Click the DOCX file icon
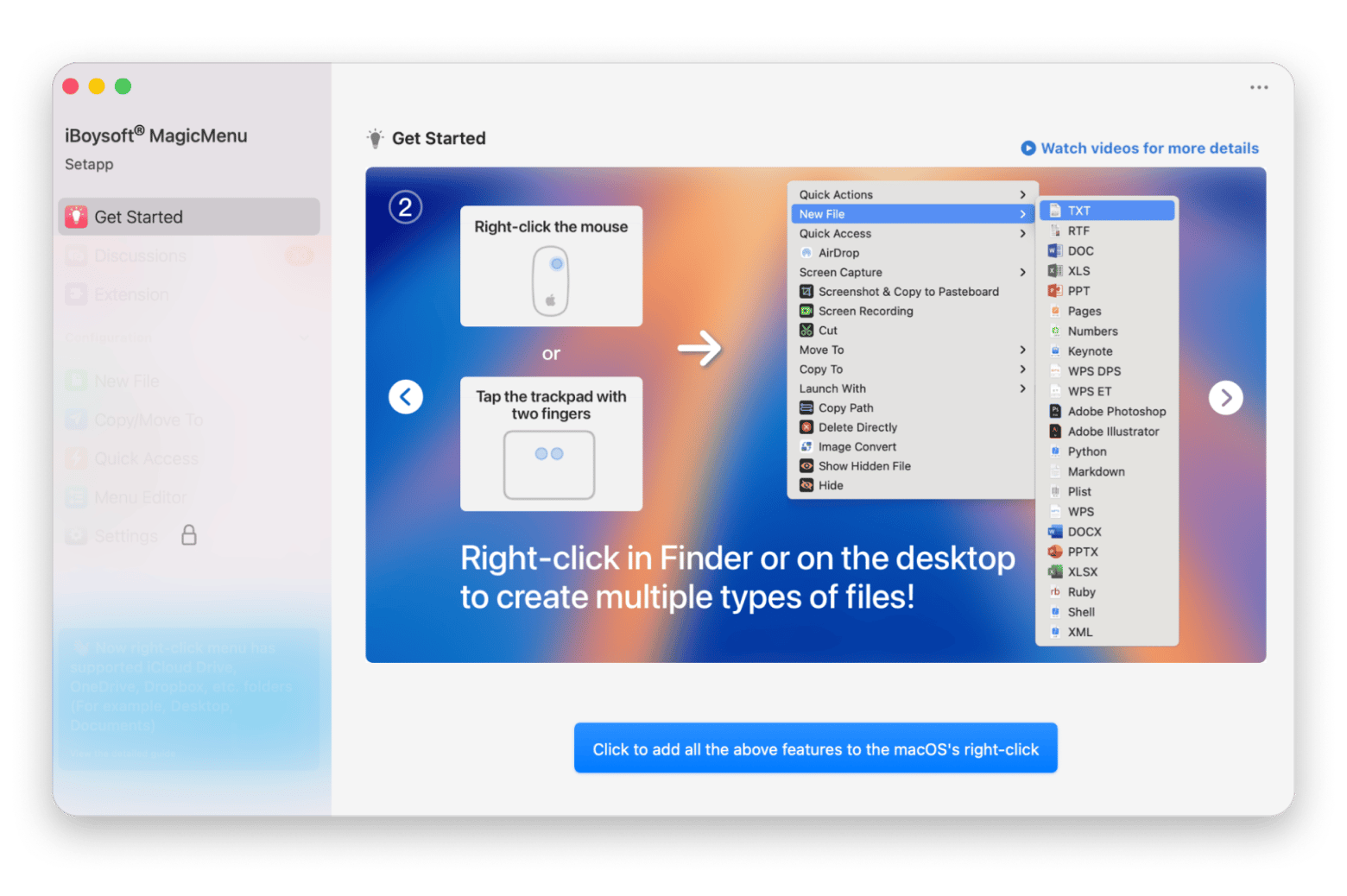1347x896 pixels. pos(1055,532)
